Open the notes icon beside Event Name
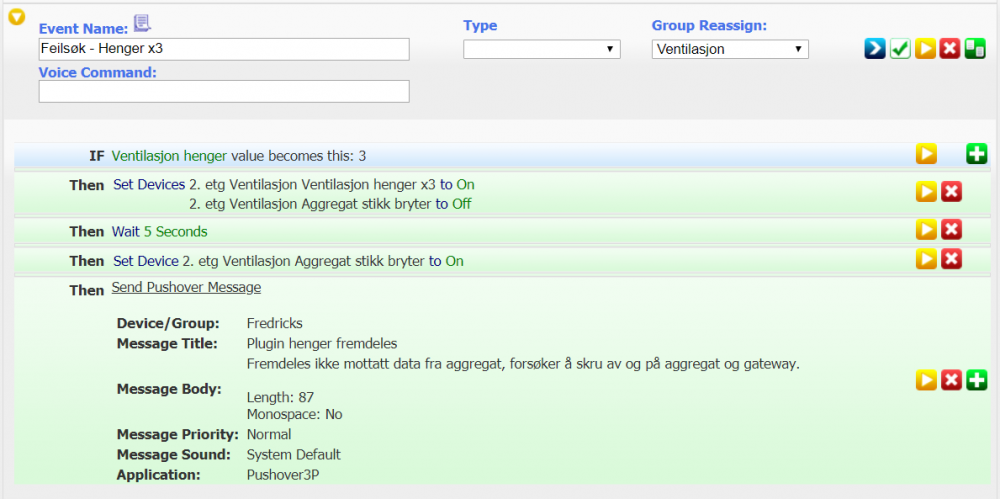The width and height of the screenshot is (1000, 499). [142, 23]
